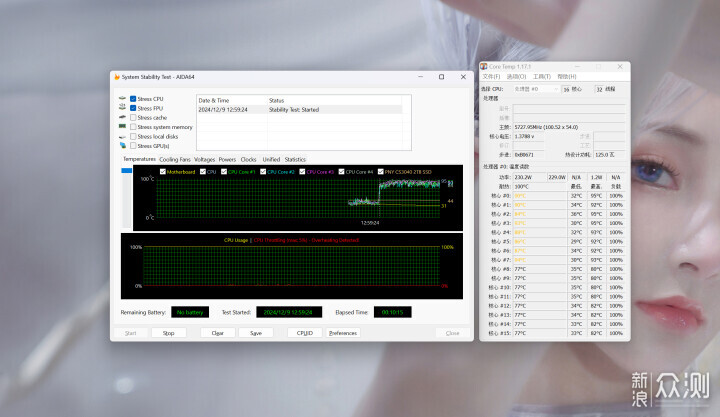Click the AIDA64 window title icon
Image resolution: width=720 pixels, height=417 pixels.
pos(116,77)
